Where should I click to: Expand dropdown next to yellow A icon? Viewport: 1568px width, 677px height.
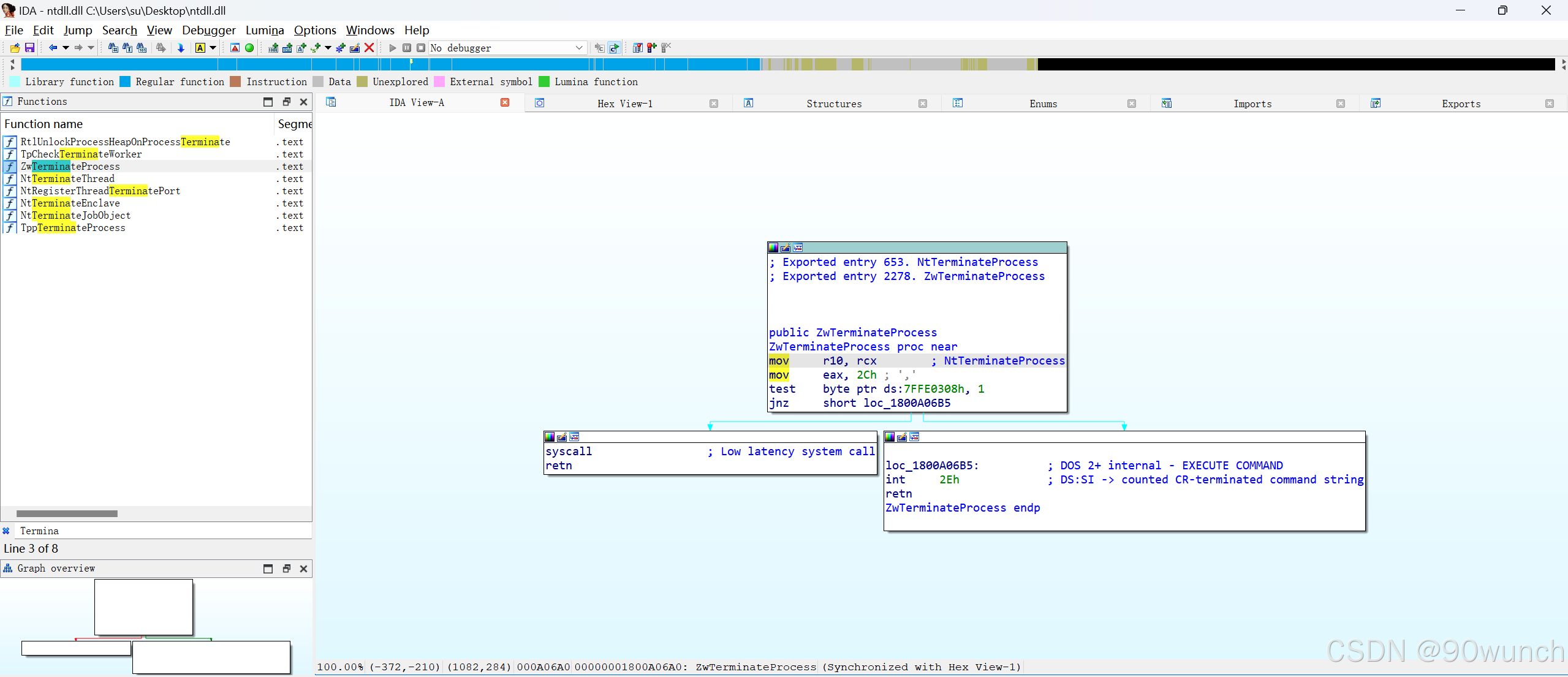[x=213, y=48]
